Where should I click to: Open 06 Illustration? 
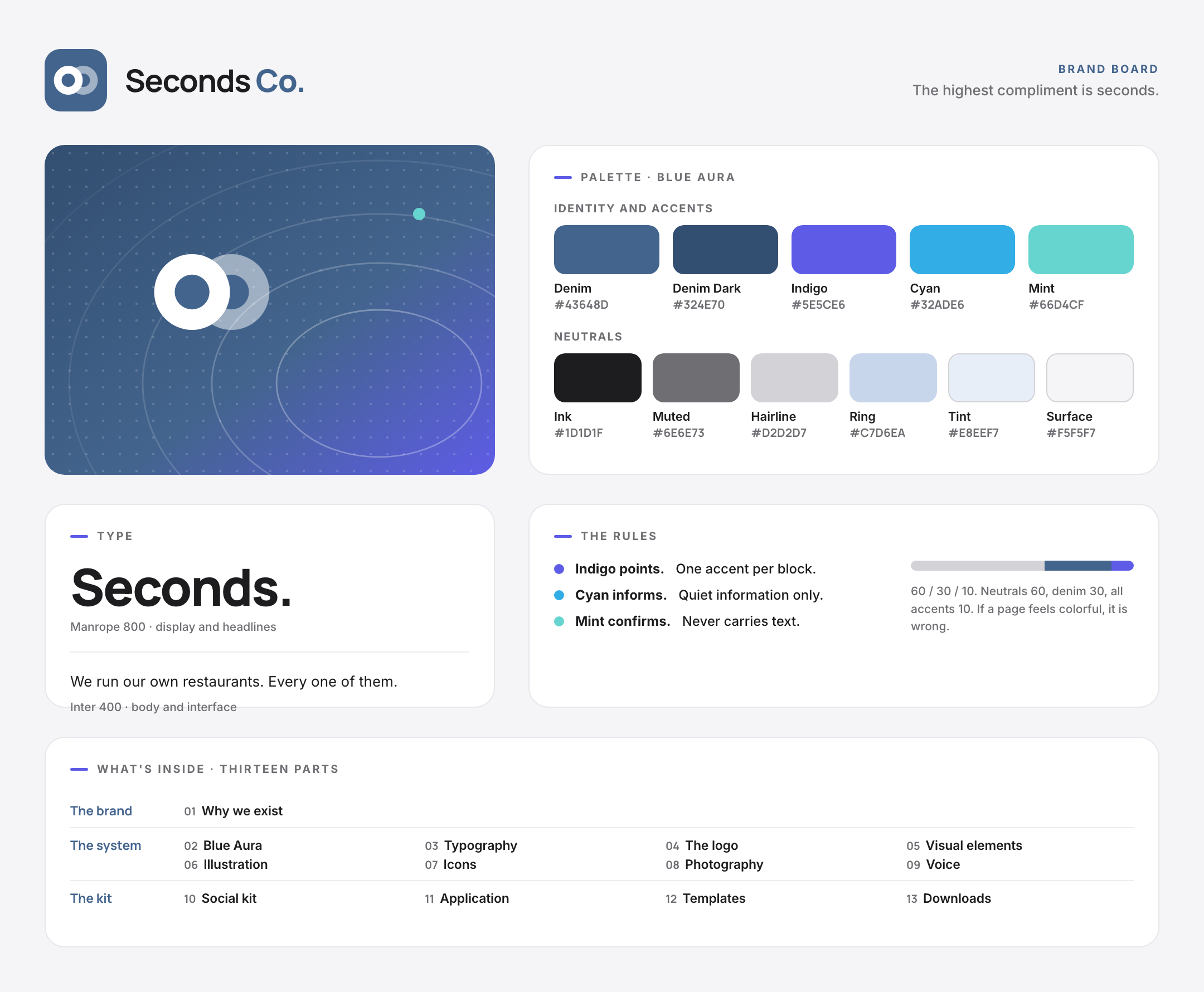pos(226,864)
